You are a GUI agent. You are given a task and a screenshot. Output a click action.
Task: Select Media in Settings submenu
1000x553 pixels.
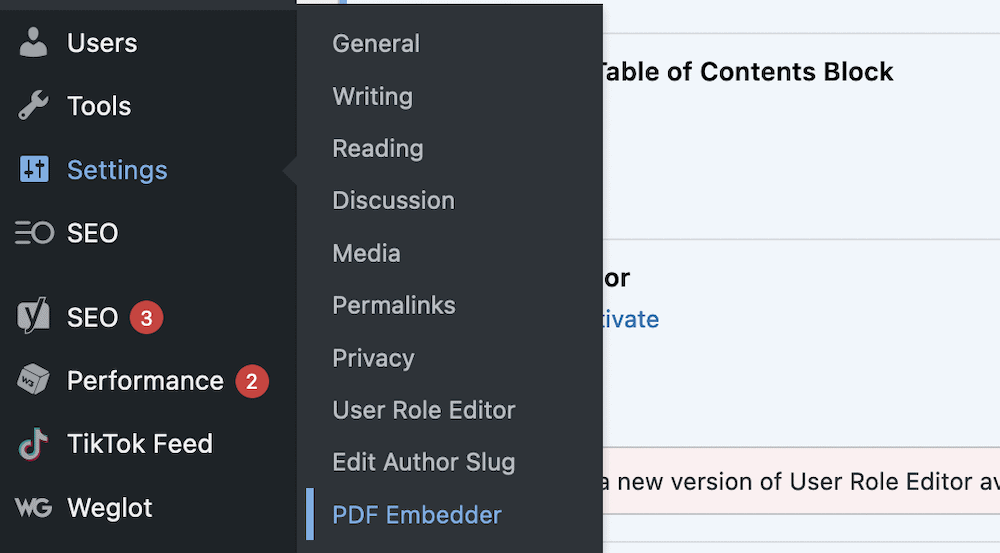366,253
